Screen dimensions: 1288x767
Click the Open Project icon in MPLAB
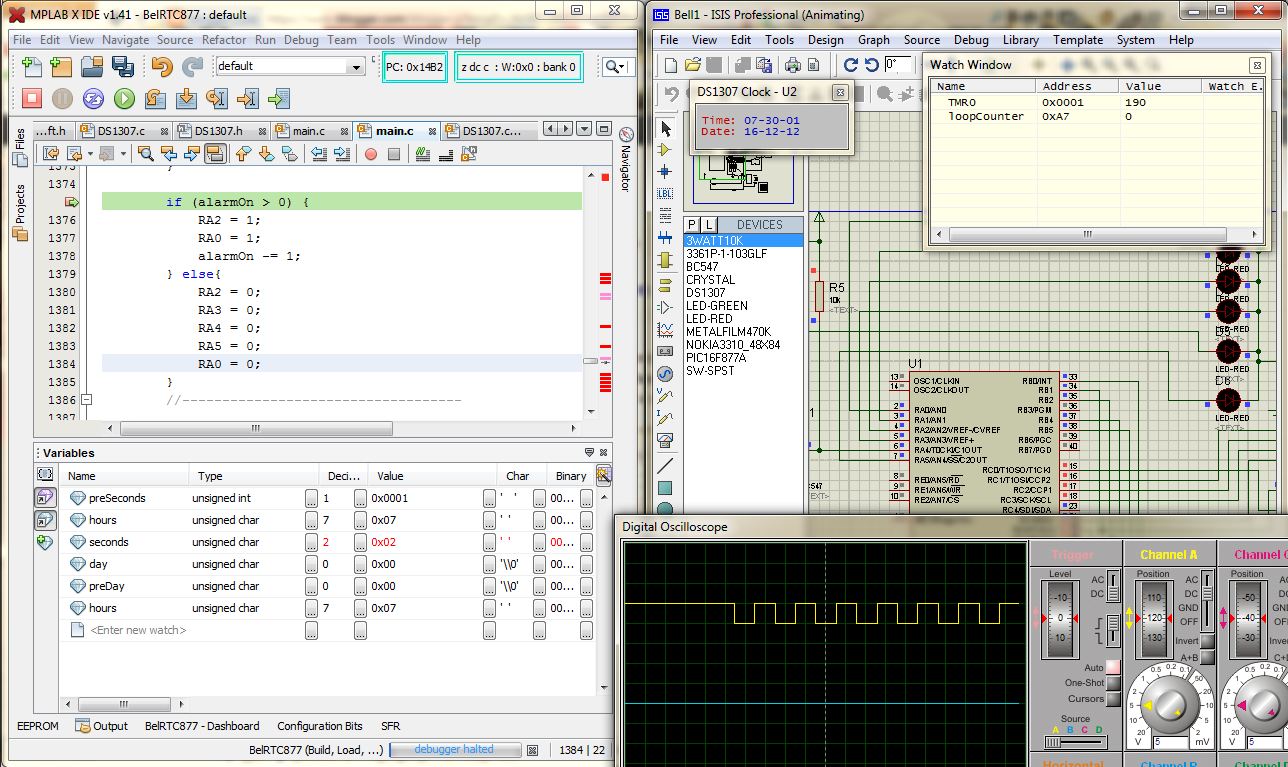click(93, 66)
